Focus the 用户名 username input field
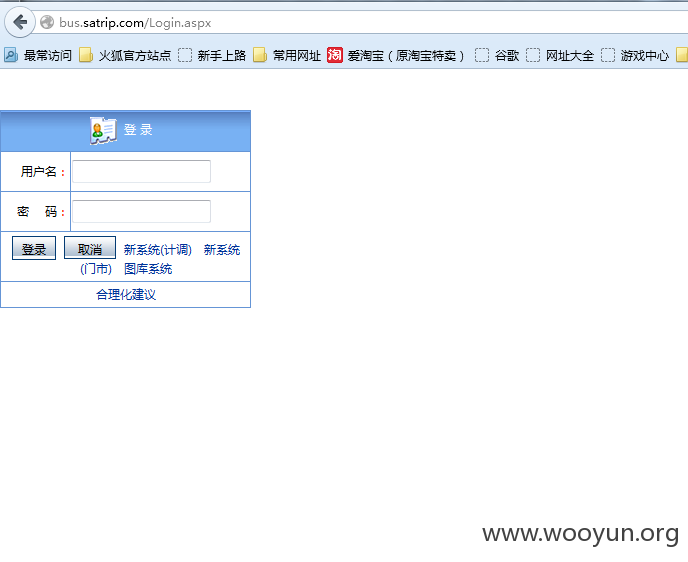Image resolution: width=688 pixels, height=562 pixels. coord(141,171)
